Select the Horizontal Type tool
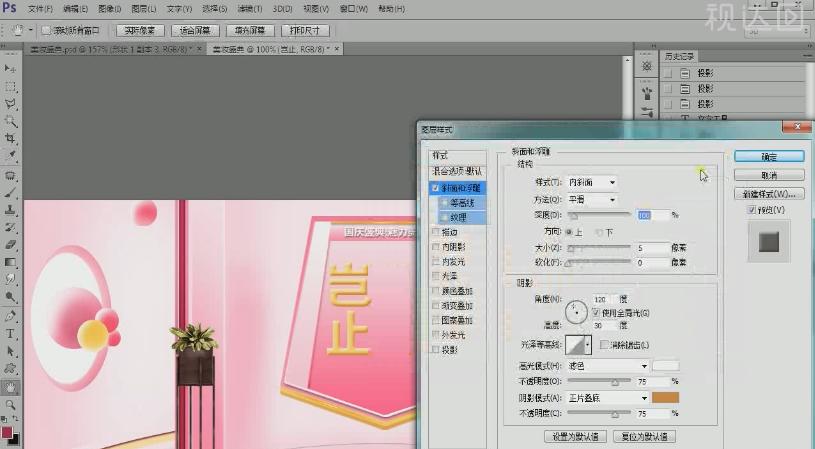 (9, 334)
